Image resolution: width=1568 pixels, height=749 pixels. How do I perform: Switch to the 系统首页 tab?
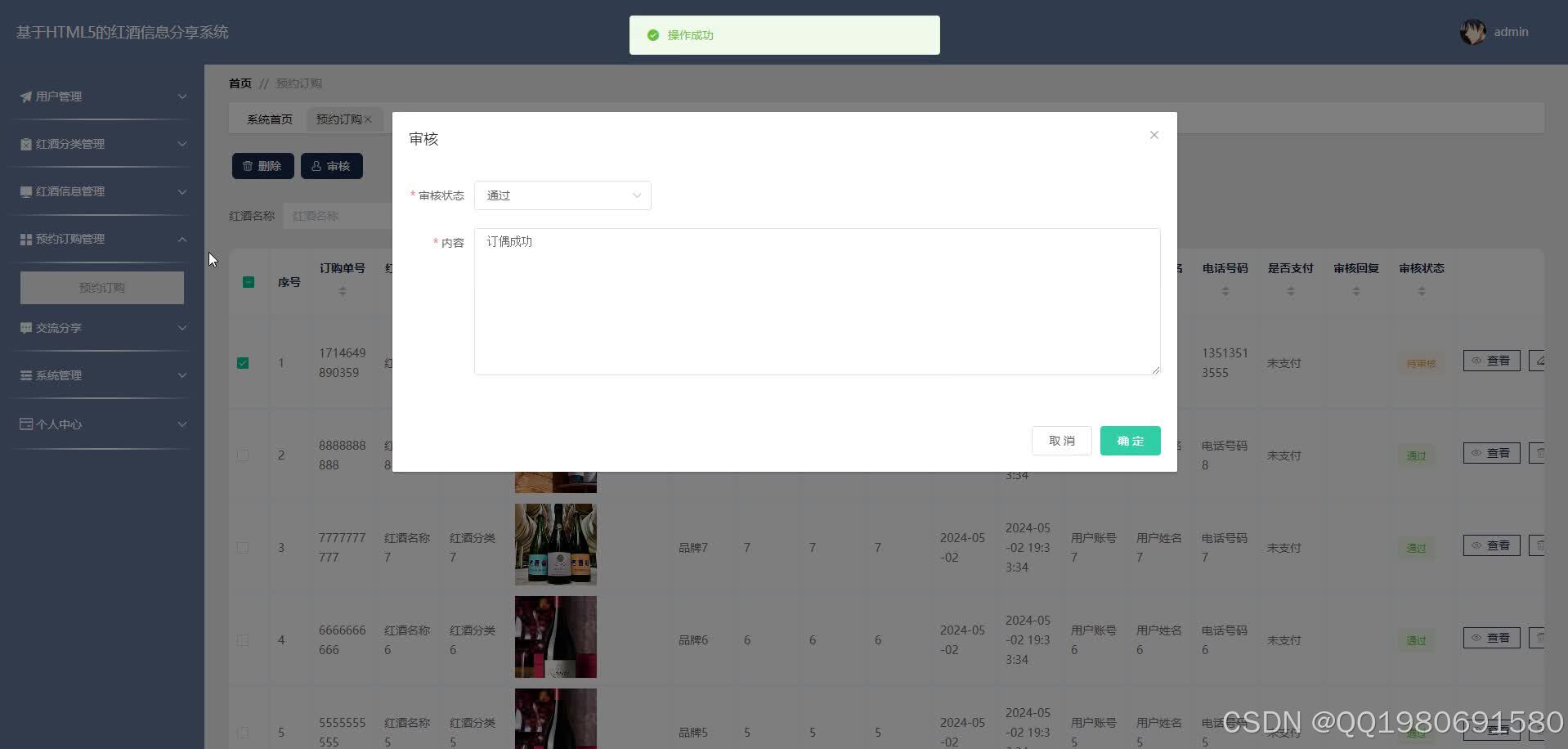(x=270, y=119)
